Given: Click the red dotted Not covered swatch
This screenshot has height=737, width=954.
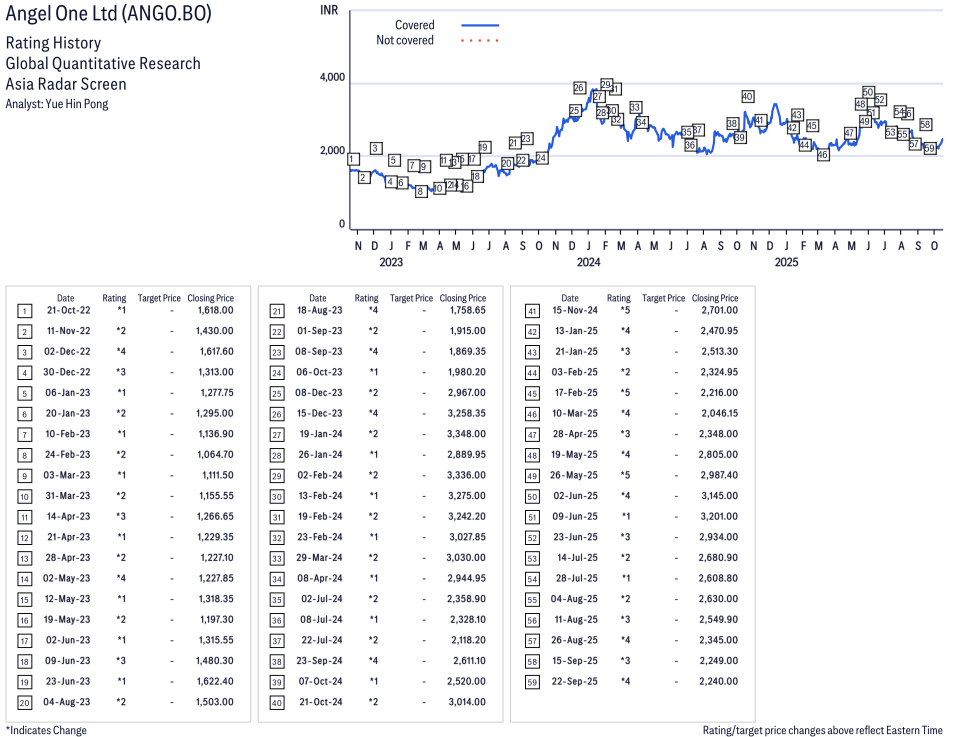Looking at the screenshot, I should [x=480, y=41].
